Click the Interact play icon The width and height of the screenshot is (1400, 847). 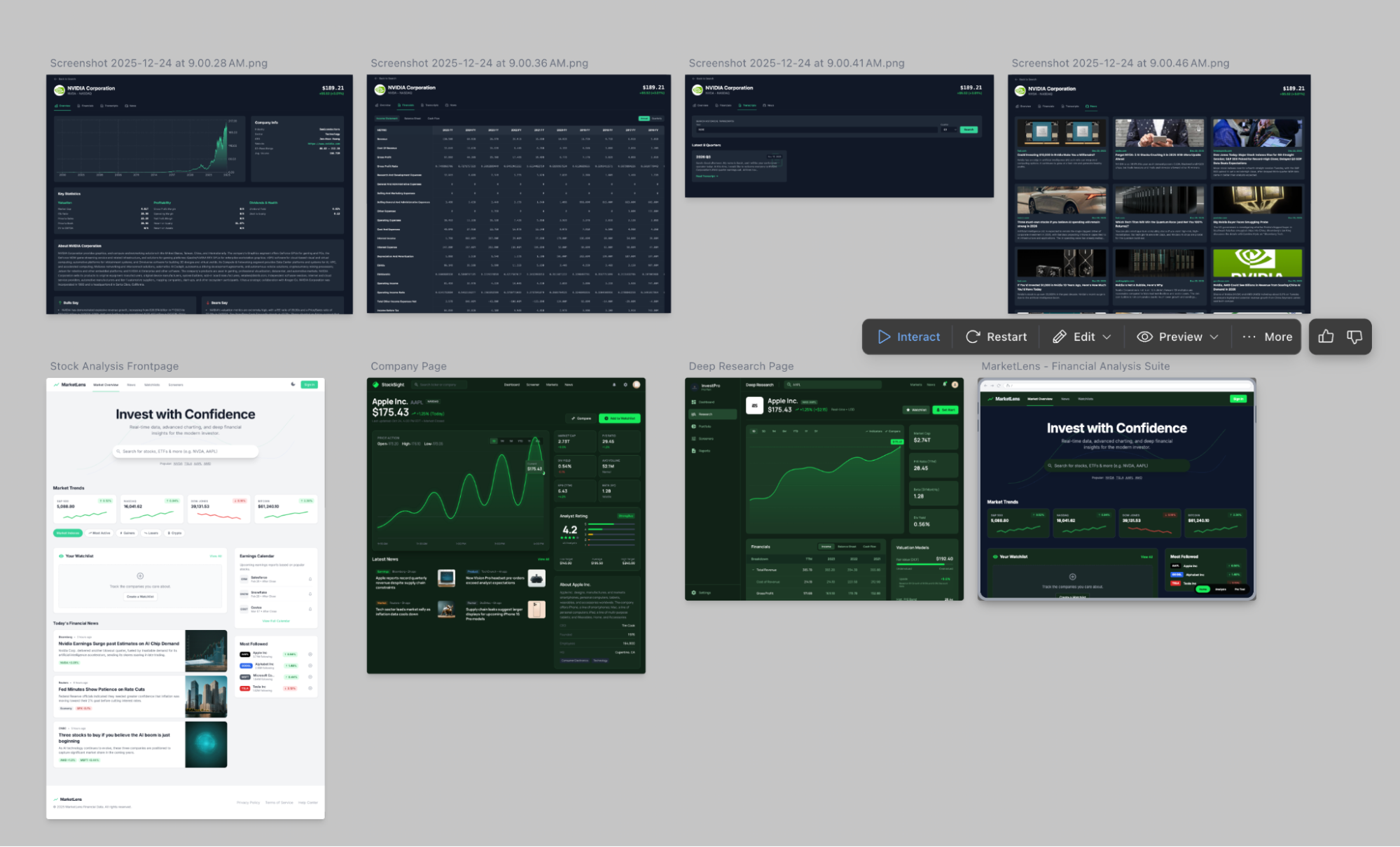click(x=884, y=337)
